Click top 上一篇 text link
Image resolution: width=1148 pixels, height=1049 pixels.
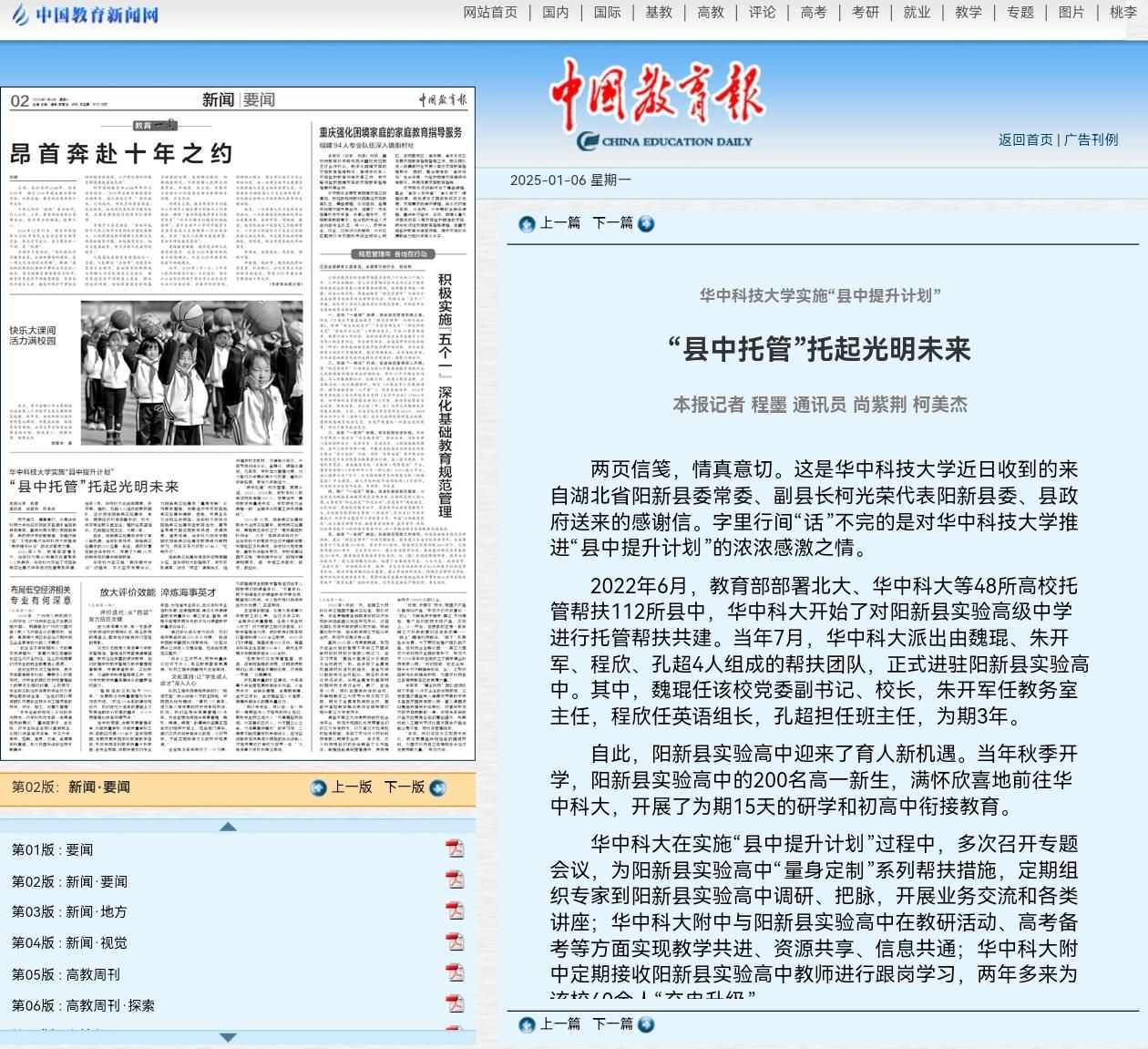click(x=559, y=222)
